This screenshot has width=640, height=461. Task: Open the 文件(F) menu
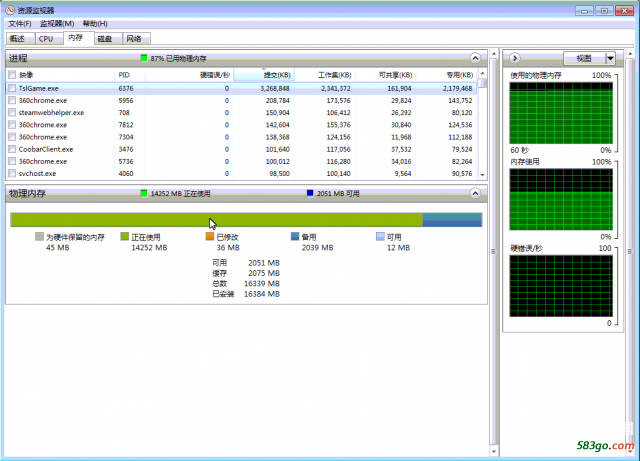click(x=20, y=24)
